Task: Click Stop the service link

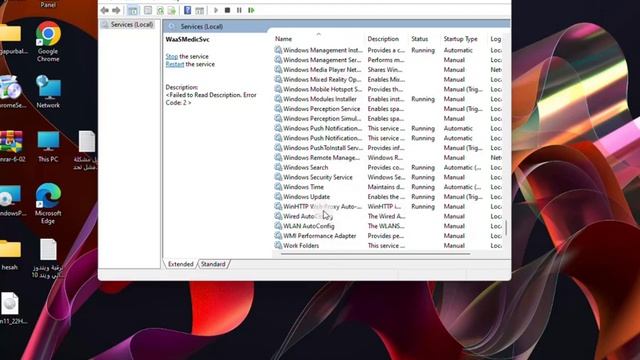Action: (172, 56)
